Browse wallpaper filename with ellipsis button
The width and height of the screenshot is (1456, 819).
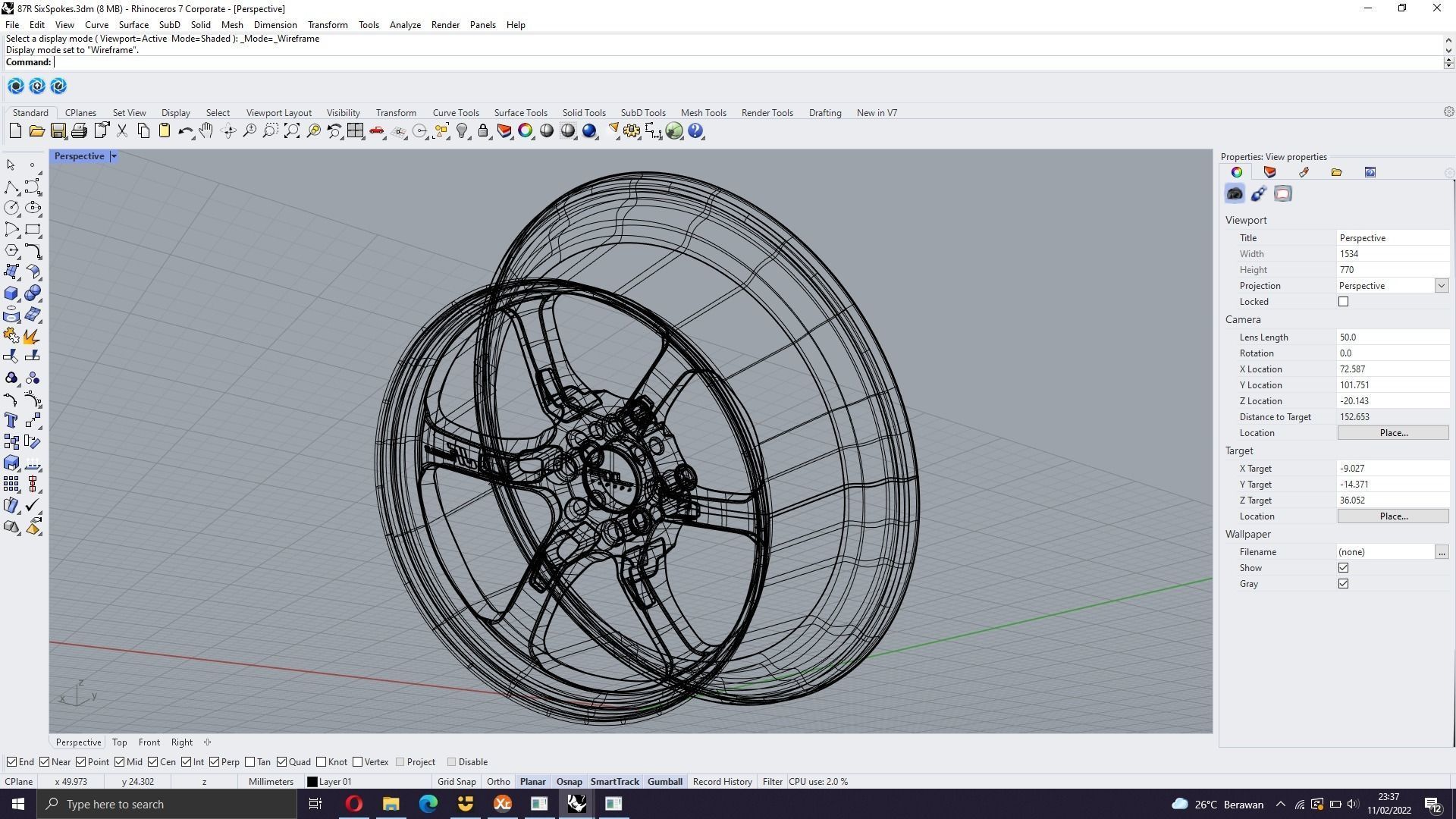1441,552
